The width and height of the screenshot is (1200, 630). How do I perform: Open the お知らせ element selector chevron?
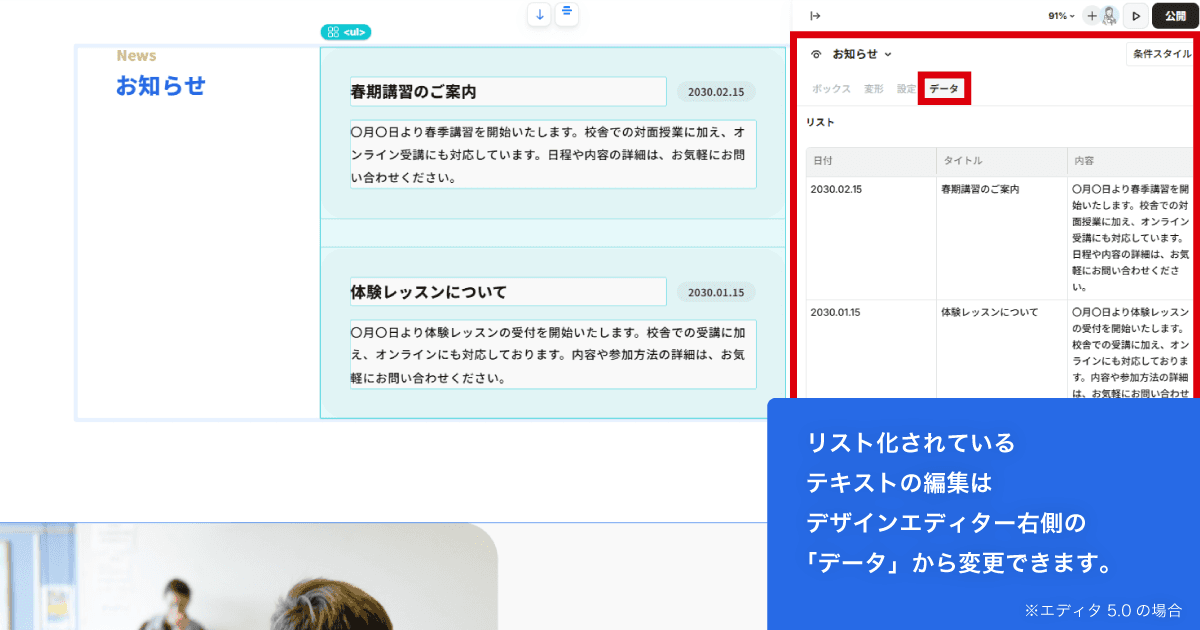tap(888, 53)
